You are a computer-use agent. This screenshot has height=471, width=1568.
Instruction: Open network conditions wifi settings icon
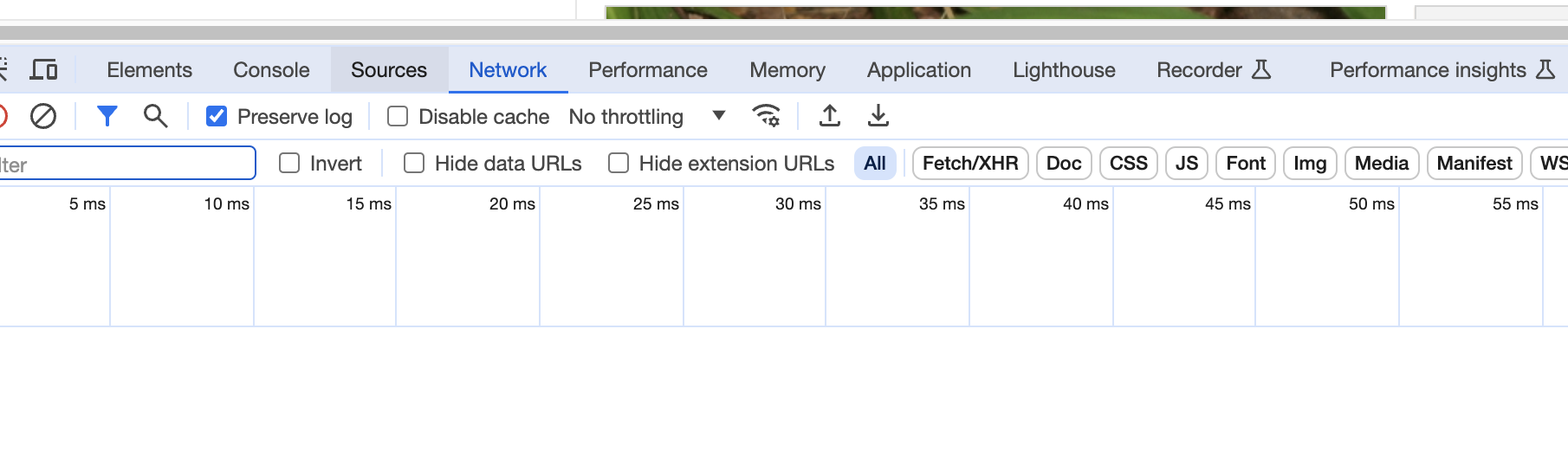pos(767,116)
